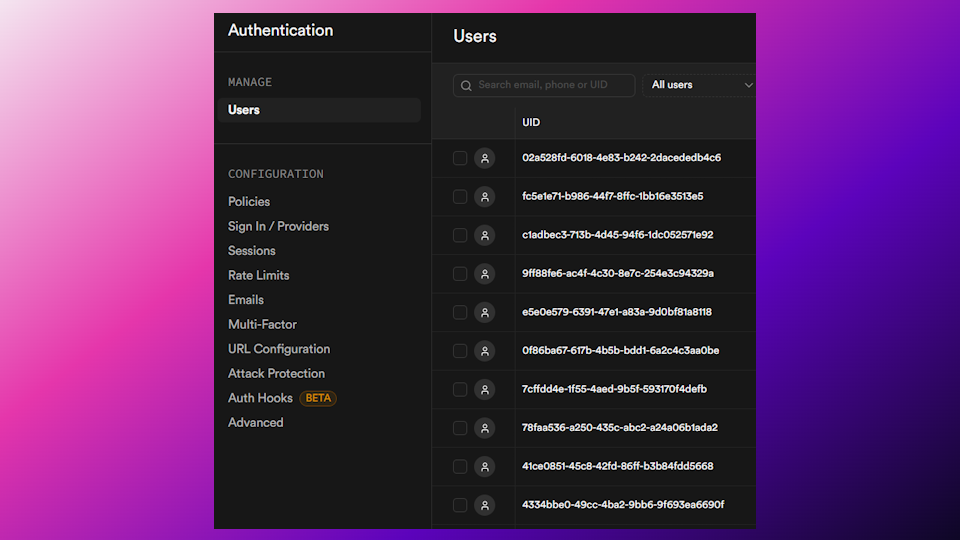Image resolution: width=960 pixels, height=540 pixels.
Task: Click the Users page heading
Action: tap(474, 36)
